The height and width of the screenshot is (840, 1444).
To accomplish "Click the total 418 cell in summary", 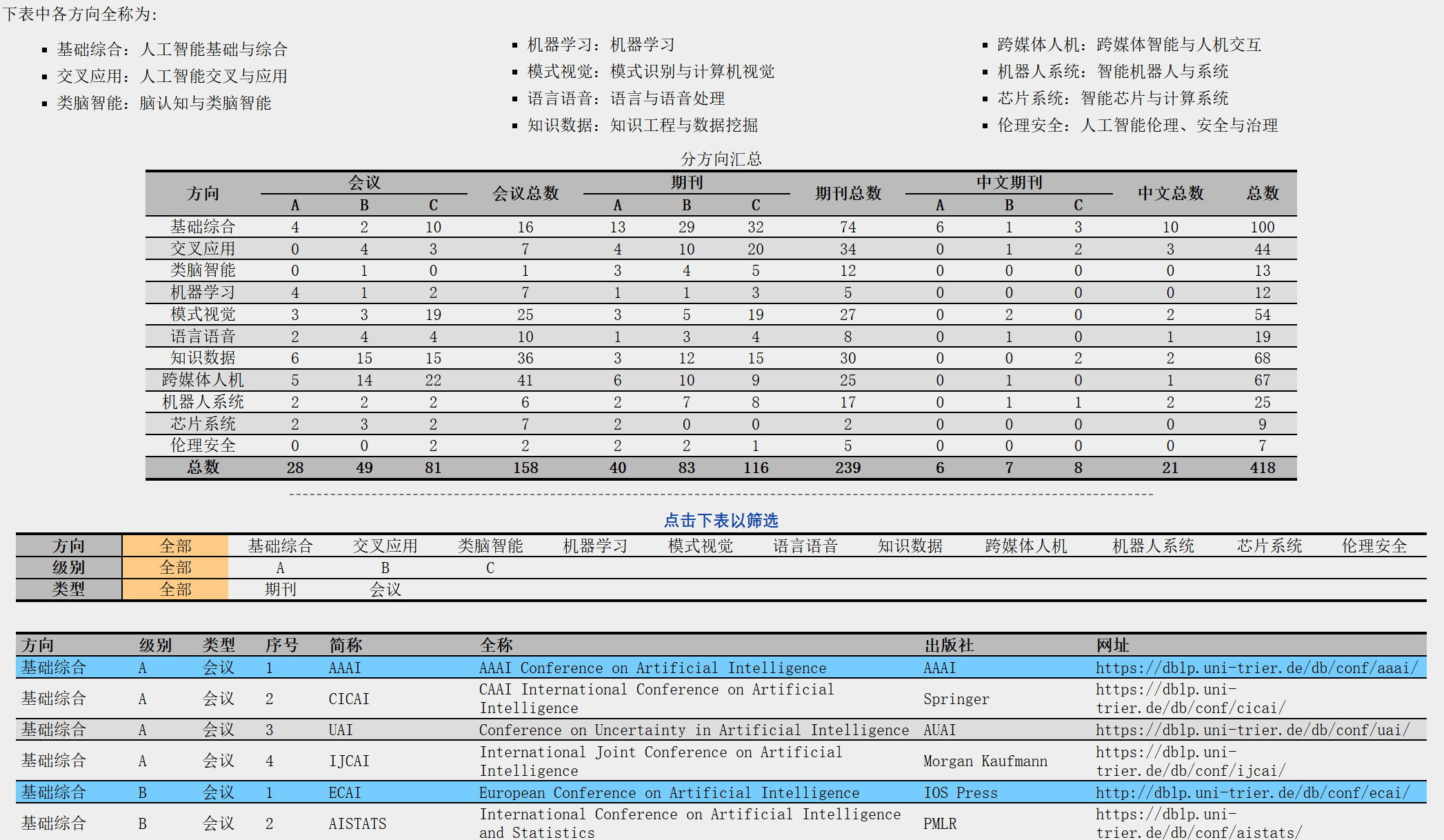I will pos(1262,468).
